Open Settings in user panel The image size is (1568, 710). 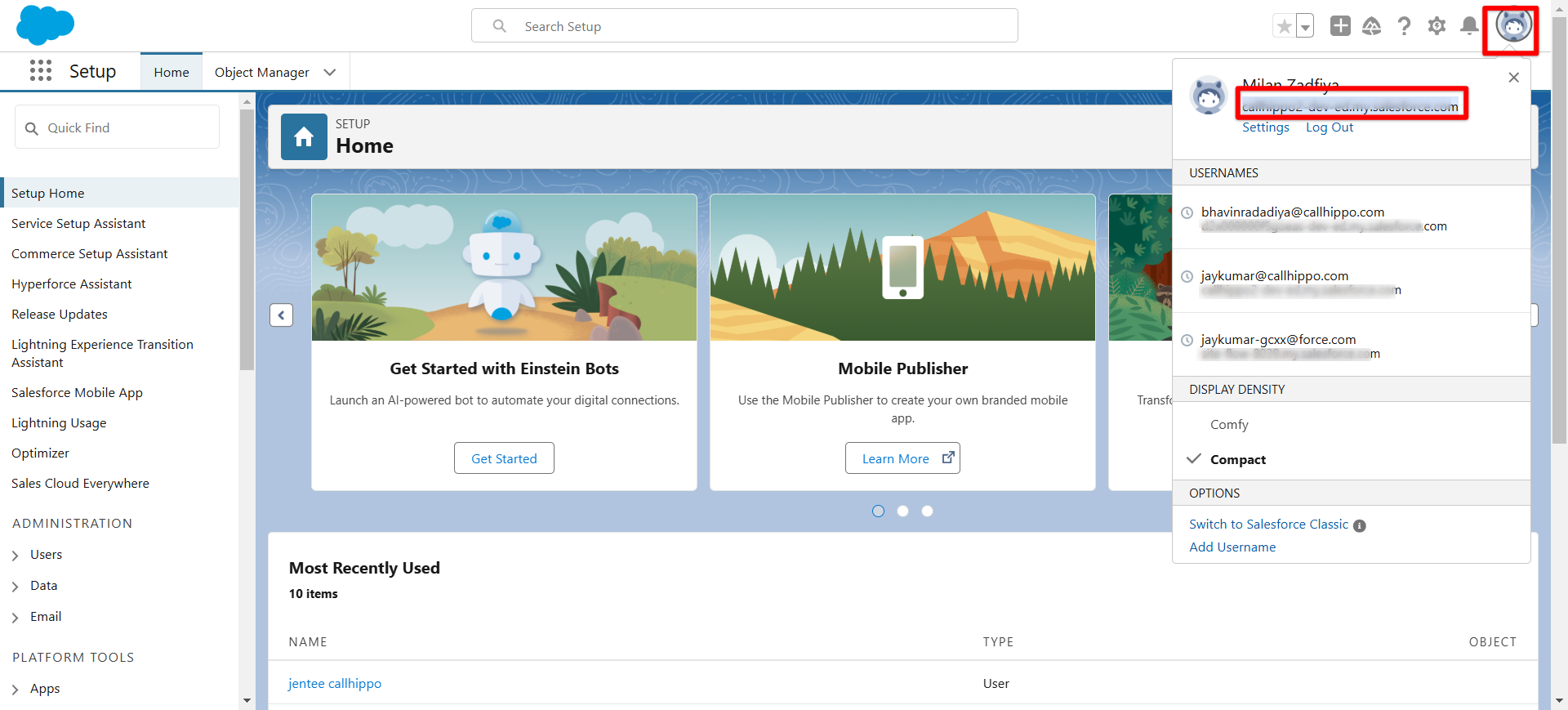[1265, 127]
